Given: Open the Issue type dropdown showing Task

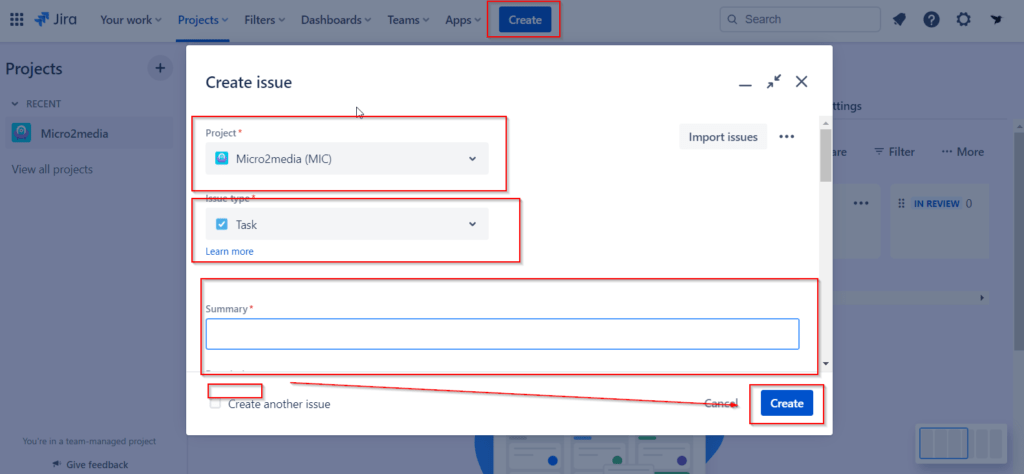Looking at the screenshot, I should click(x=347, y=224).
